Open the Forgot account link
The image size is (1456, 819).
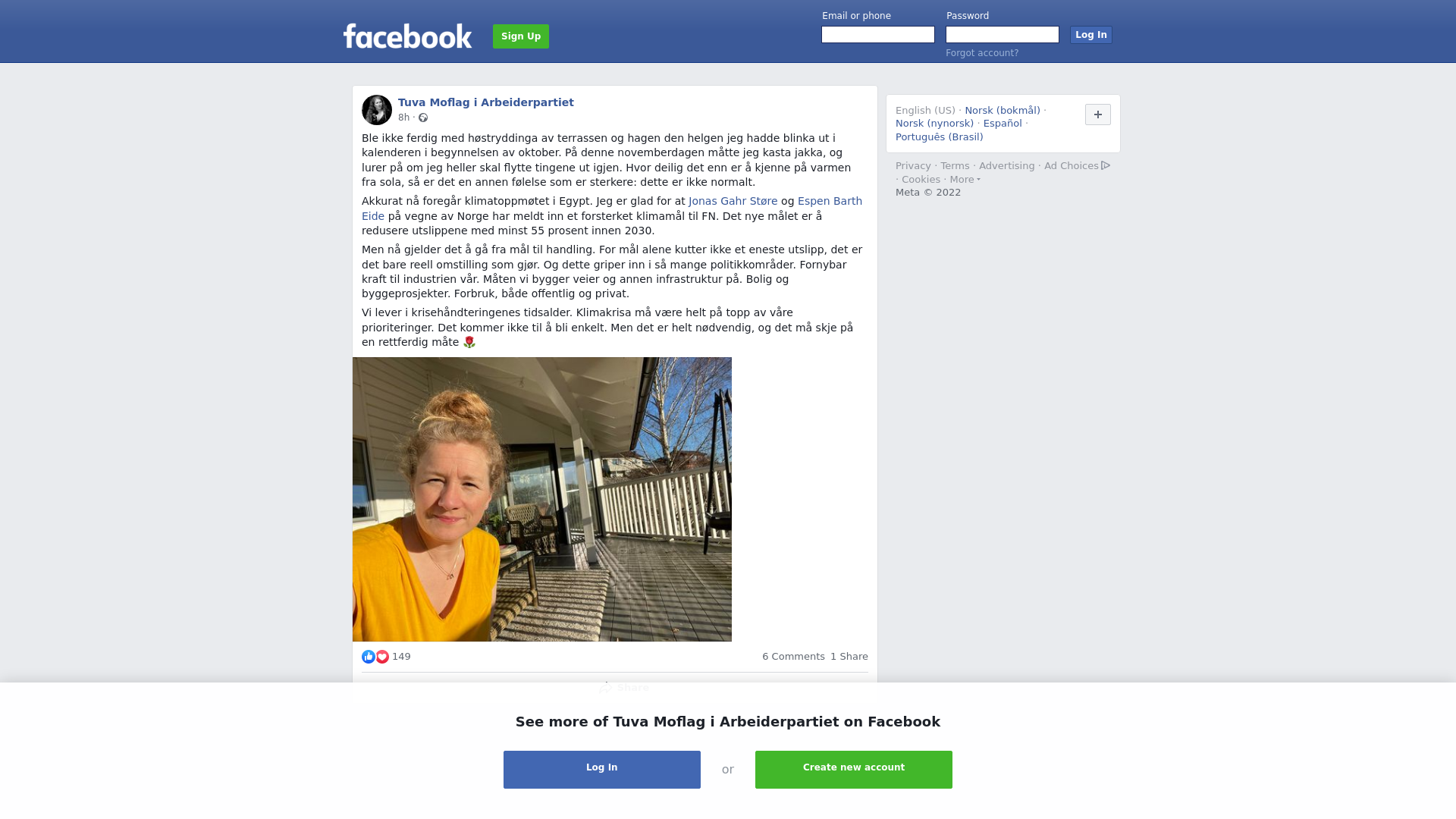coord(982,53)
